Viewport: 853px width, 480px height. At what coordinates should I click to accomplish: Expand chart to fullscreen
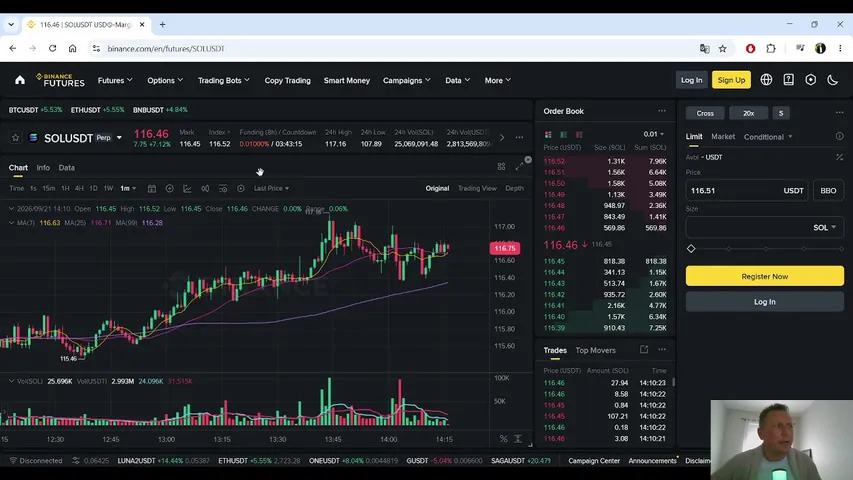coord(519,167)
